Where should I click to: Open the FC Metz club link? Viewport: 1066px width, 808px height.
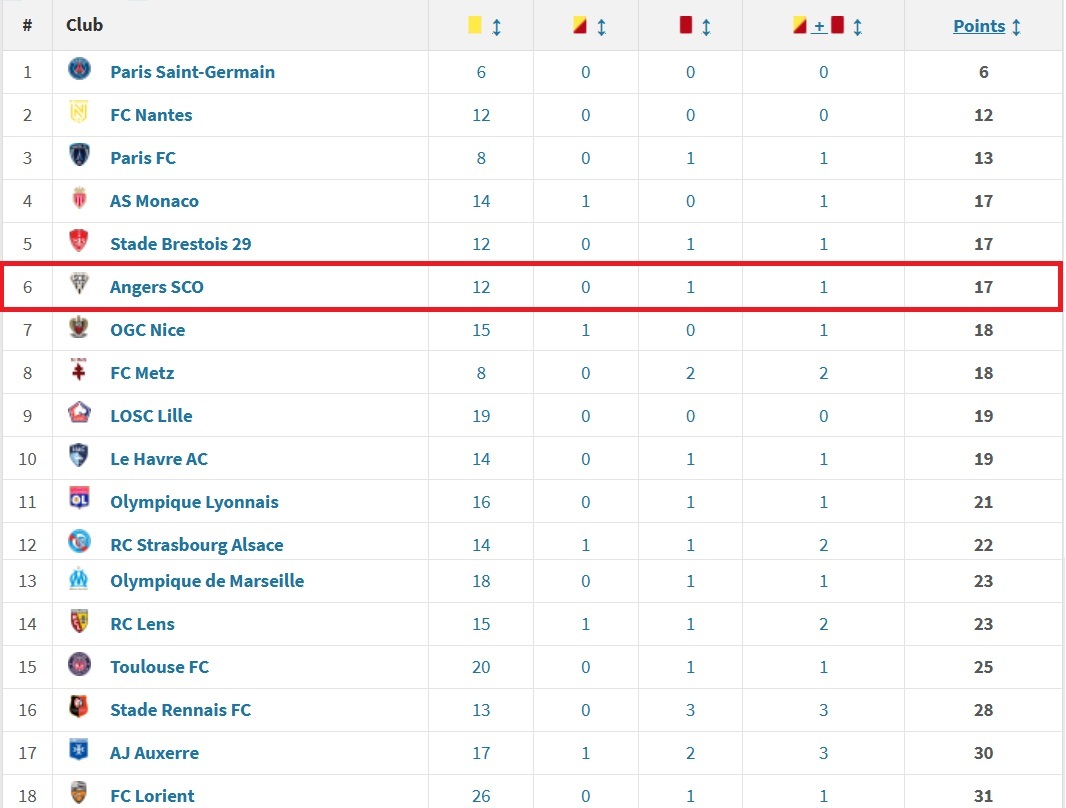click(142, 373)
